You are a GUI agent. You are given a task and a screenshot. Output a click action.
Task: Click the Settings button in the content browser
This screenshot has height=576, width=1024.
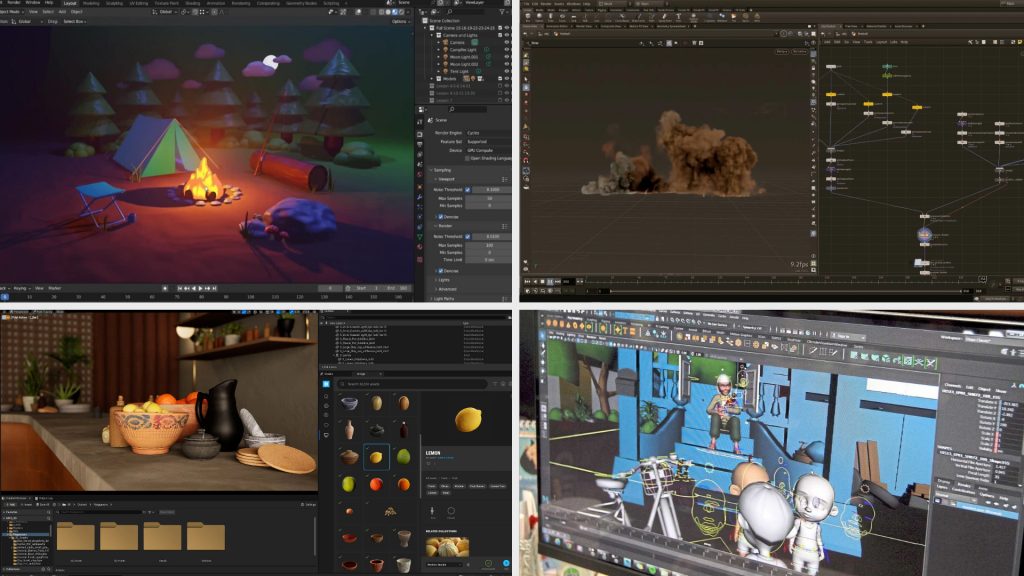(x=309, y=504)
